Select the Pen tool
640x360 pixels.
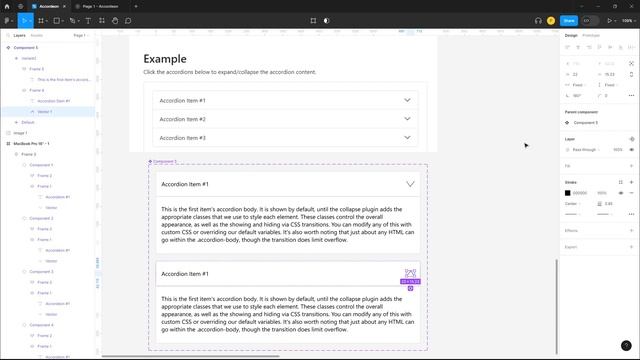(73, 20)
